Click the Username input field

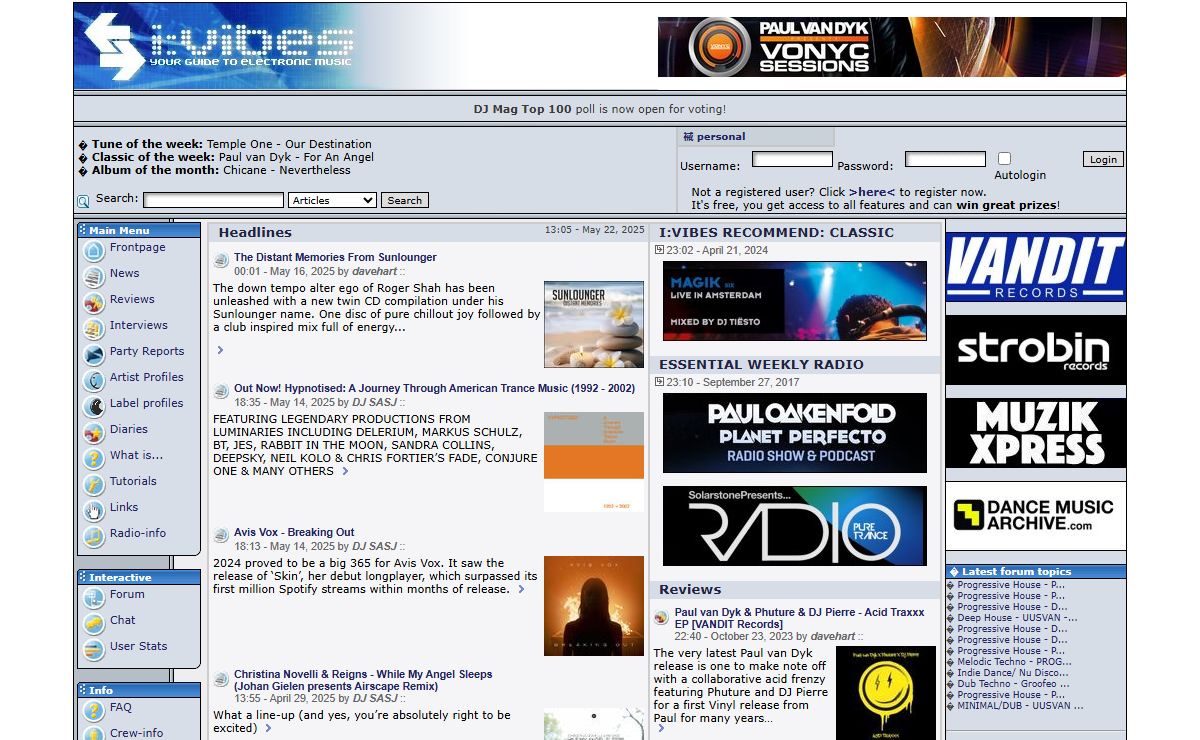[792, 159]
